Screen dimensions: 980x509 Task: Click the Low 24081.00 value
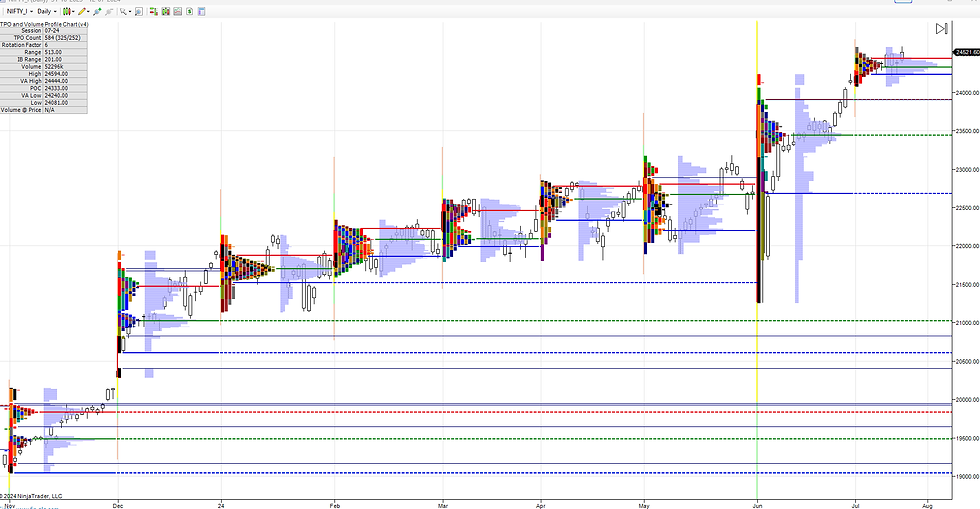click(x=65, y=103)
